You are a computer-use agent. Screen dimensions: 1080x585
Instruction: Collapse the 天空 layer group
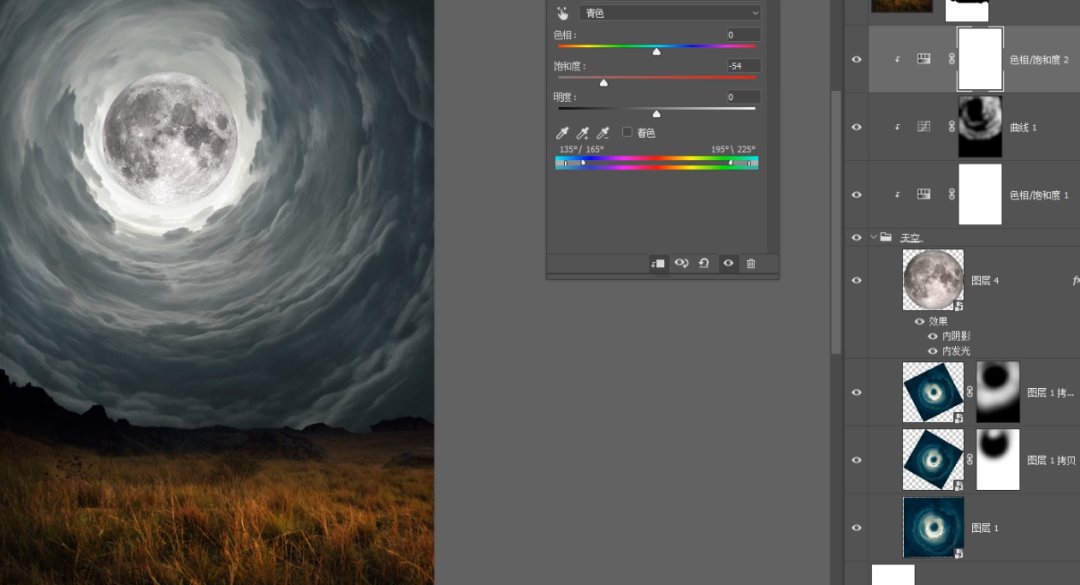[x=873, y=237]
